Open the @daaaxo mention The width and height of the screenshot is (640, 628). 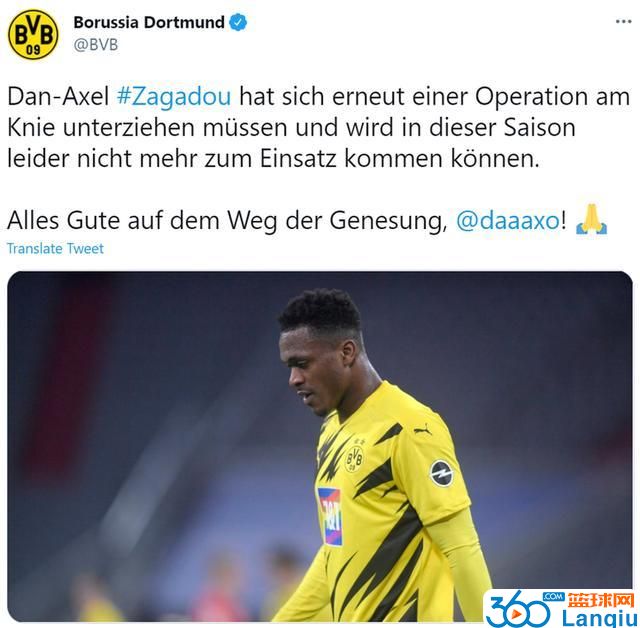tap(507, 221)
